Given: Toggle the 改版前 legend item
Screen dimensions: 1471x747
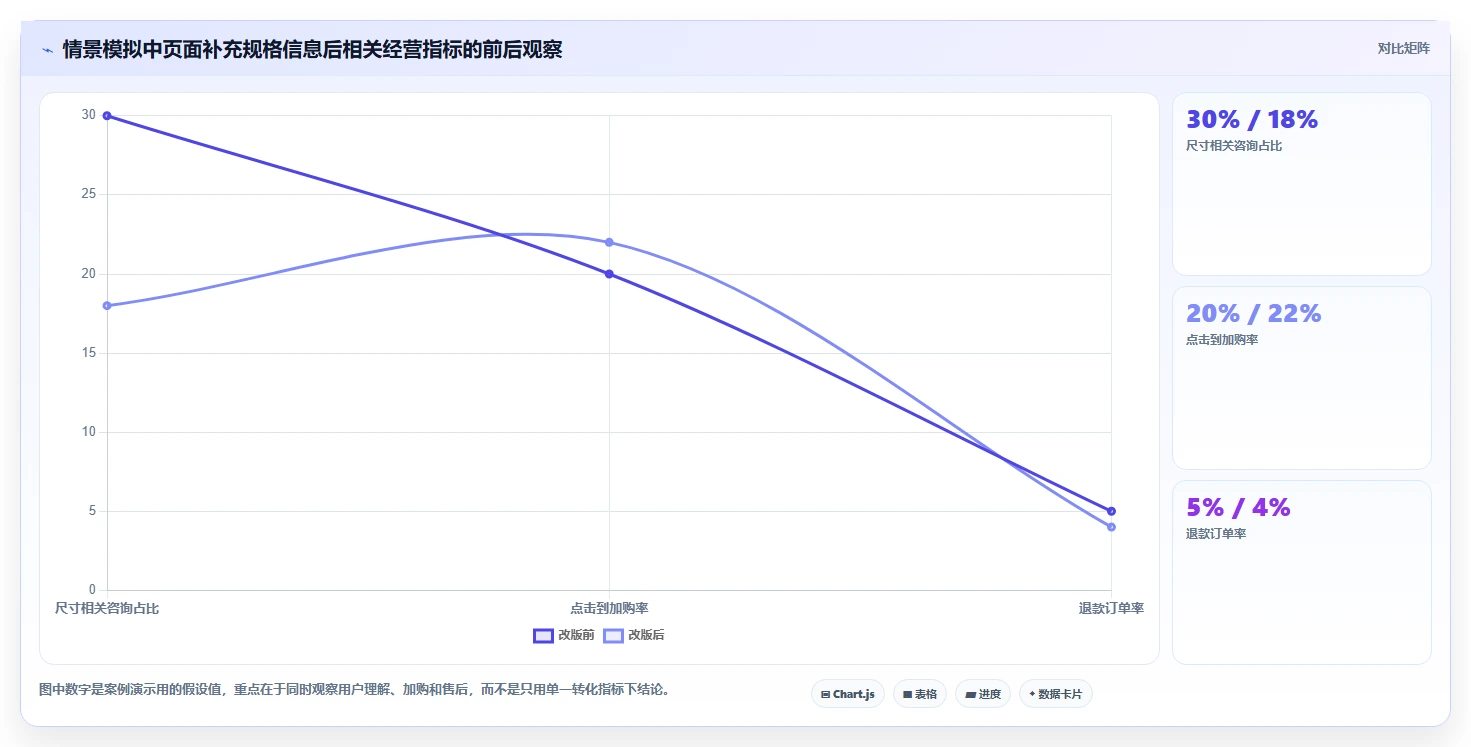Looking at the screenshot, I should click(x=564, y=635).
